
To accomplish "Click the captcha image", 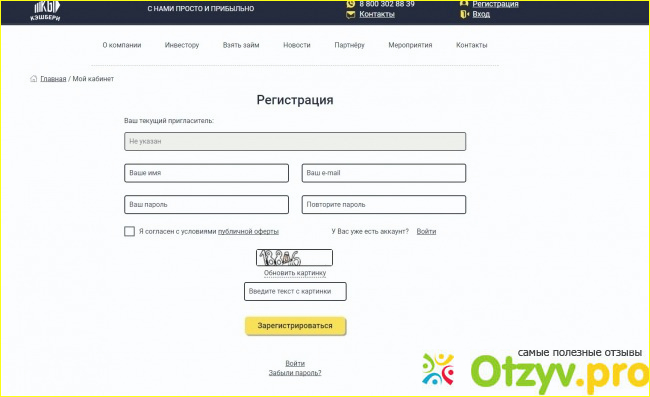I will (294, 257).
